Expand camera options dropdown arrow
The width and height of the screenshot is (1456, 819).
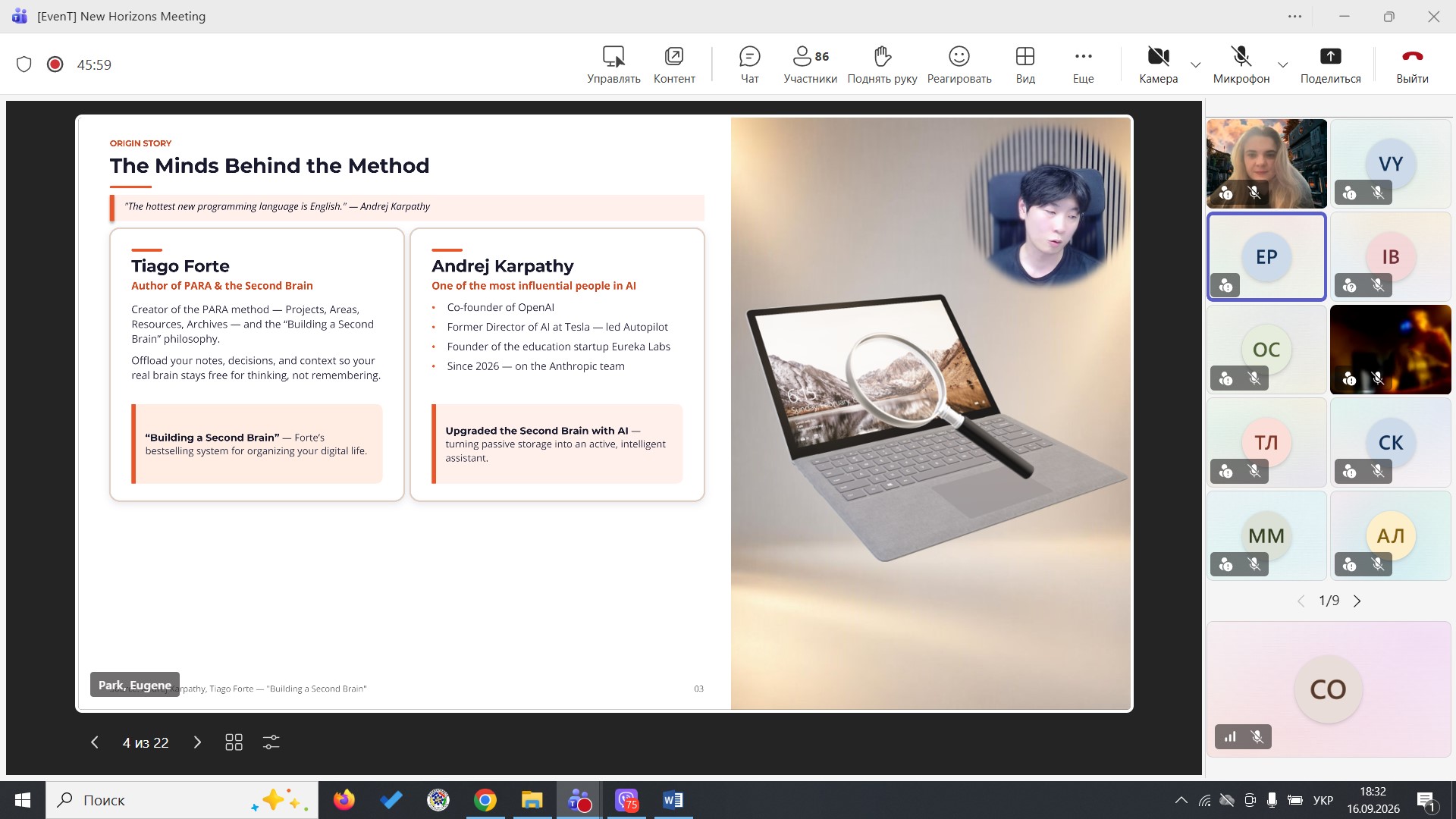pyautogui.click(x=1196, y=64)
